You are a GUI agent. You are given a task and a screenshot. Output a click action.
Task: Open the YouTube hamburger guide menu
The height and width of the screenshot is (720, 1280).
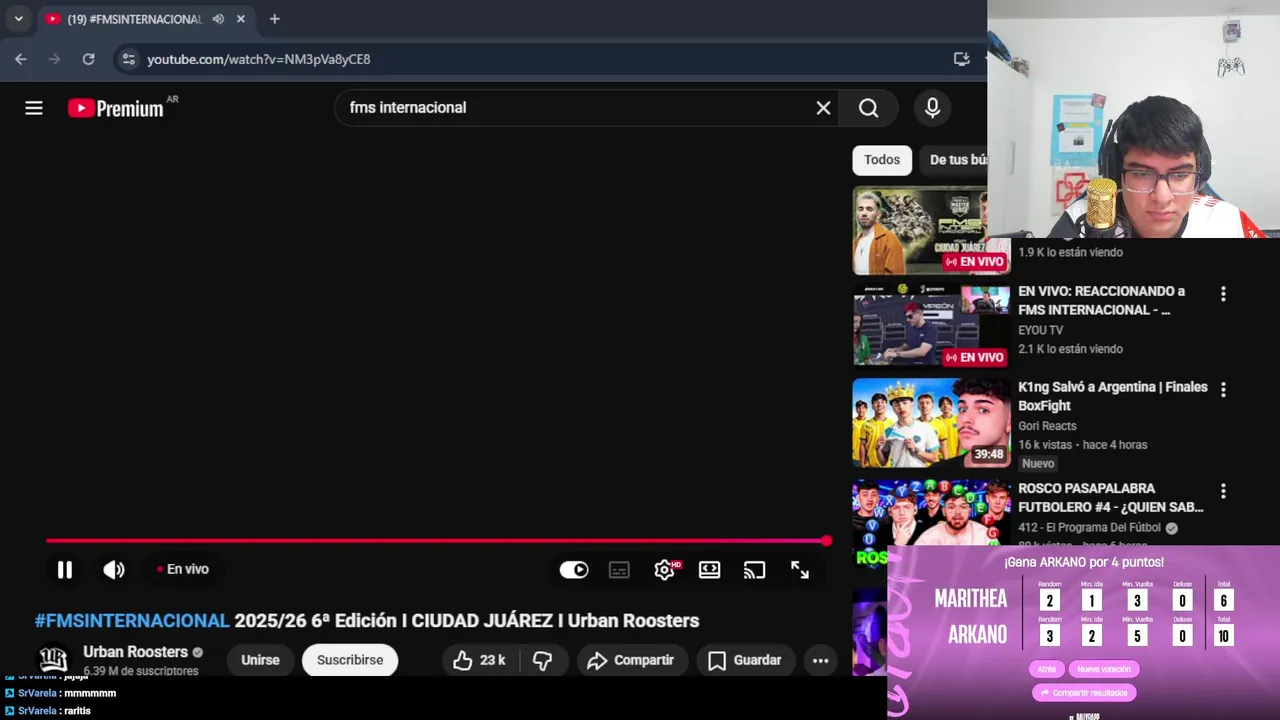(34, 108)
